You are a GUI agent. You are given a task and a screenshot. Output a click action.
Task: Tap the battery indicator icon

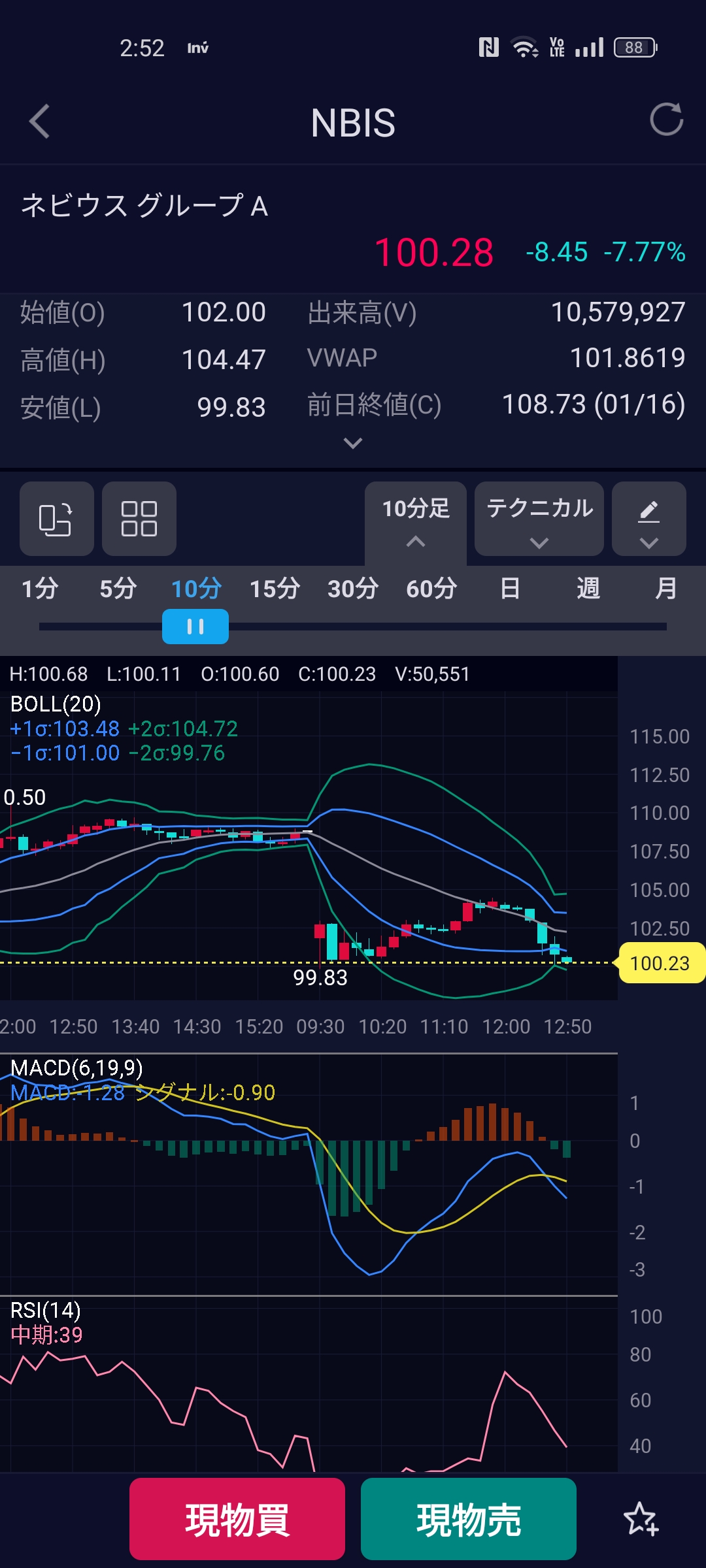(635, 48)
